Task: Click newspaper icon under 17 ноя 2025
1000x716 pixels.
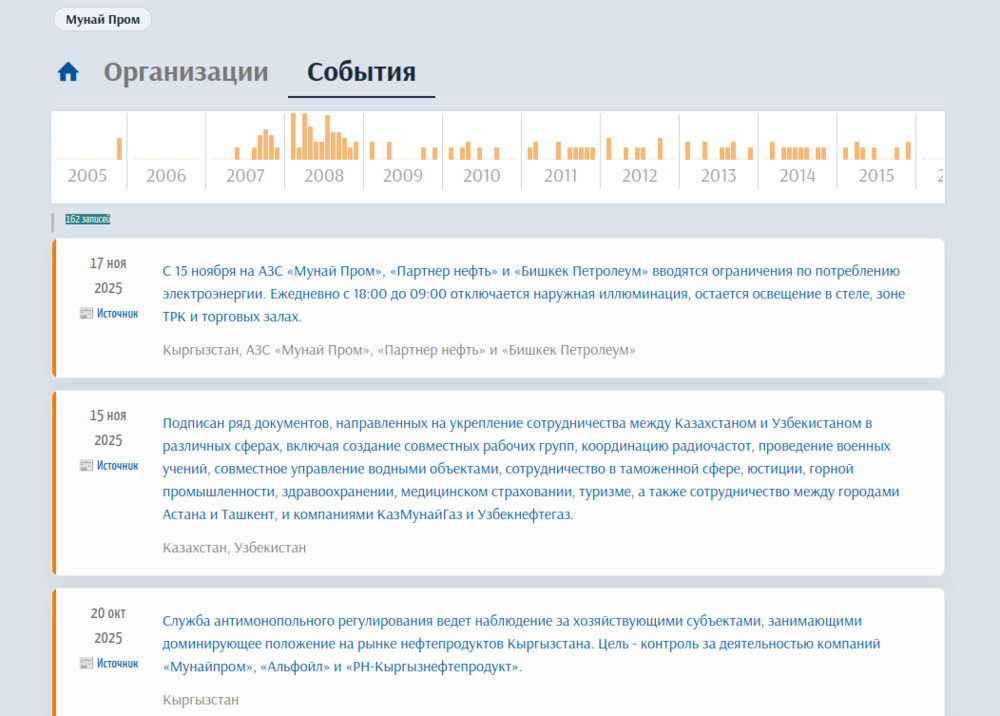Action: coord(86,313)
